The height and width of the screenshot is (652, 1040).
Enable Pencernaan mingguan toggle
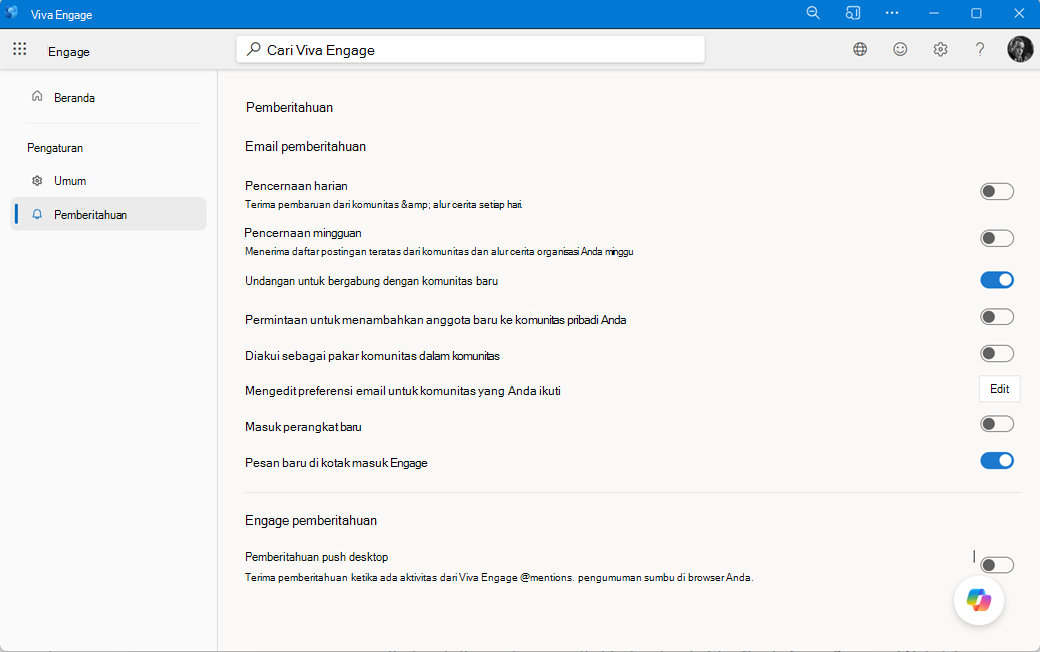pyautogui.click(x=997, y=238)
